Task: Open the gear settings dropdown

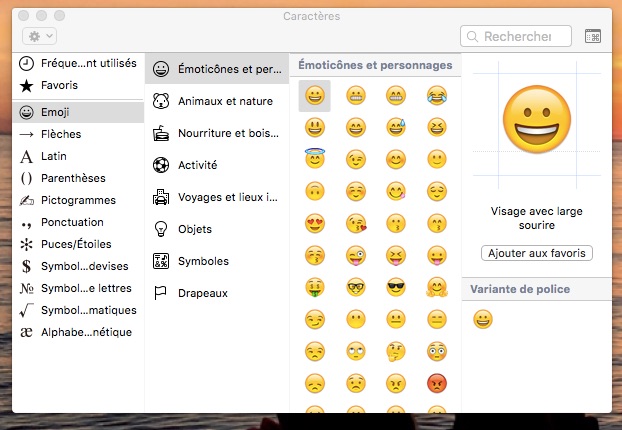Action: (40, 36)
